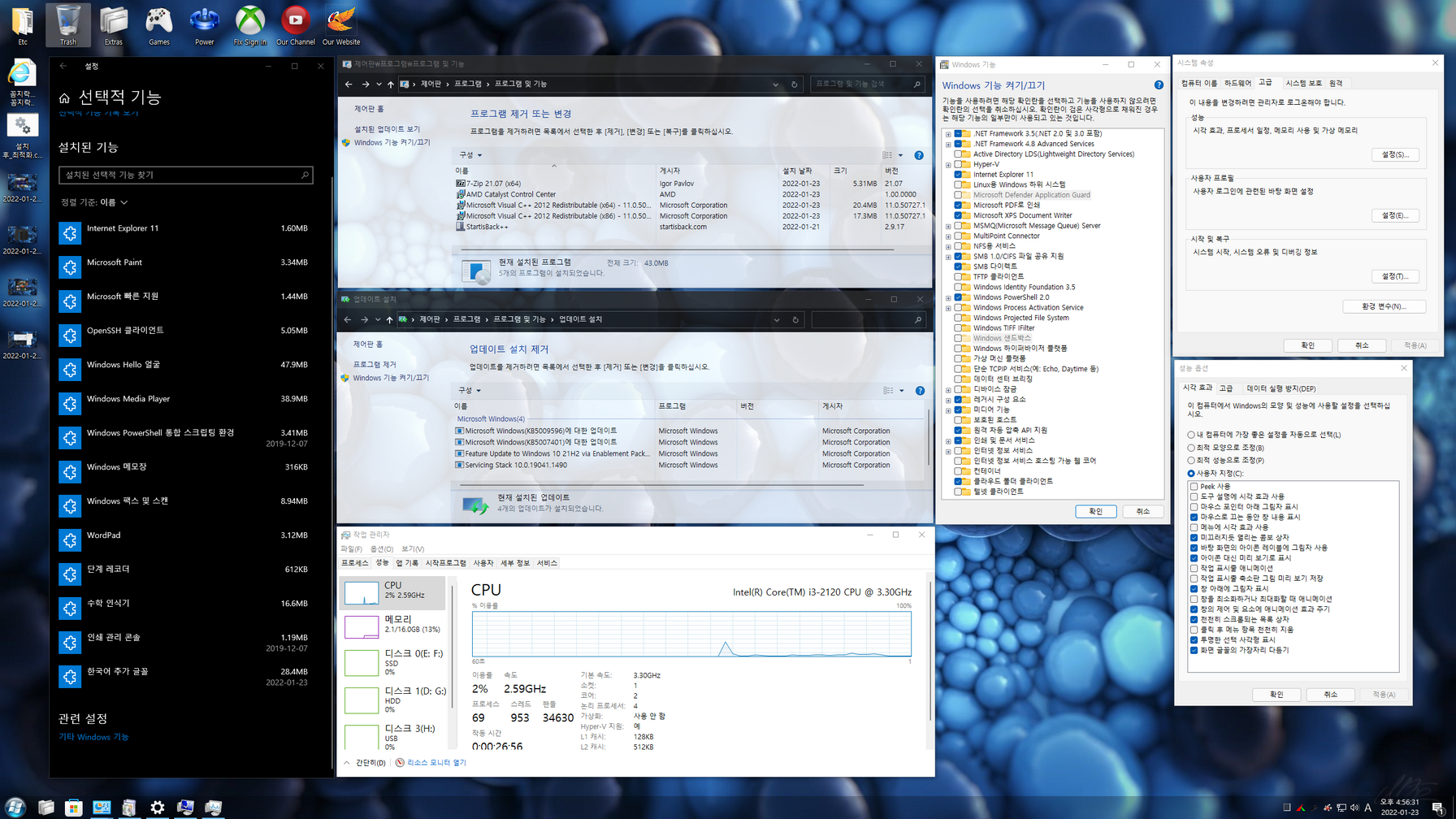1456x819 pixels.
Task: Click the volume icon in system tray
Action: pos(1354,808)
